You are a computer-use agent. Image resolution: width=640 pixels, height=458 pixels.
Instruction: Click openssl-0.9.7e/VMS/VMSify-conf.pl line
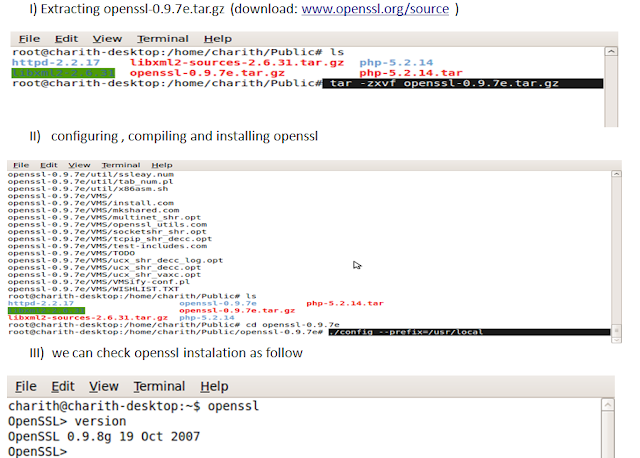pyautogui.click(x=99, y=282)
